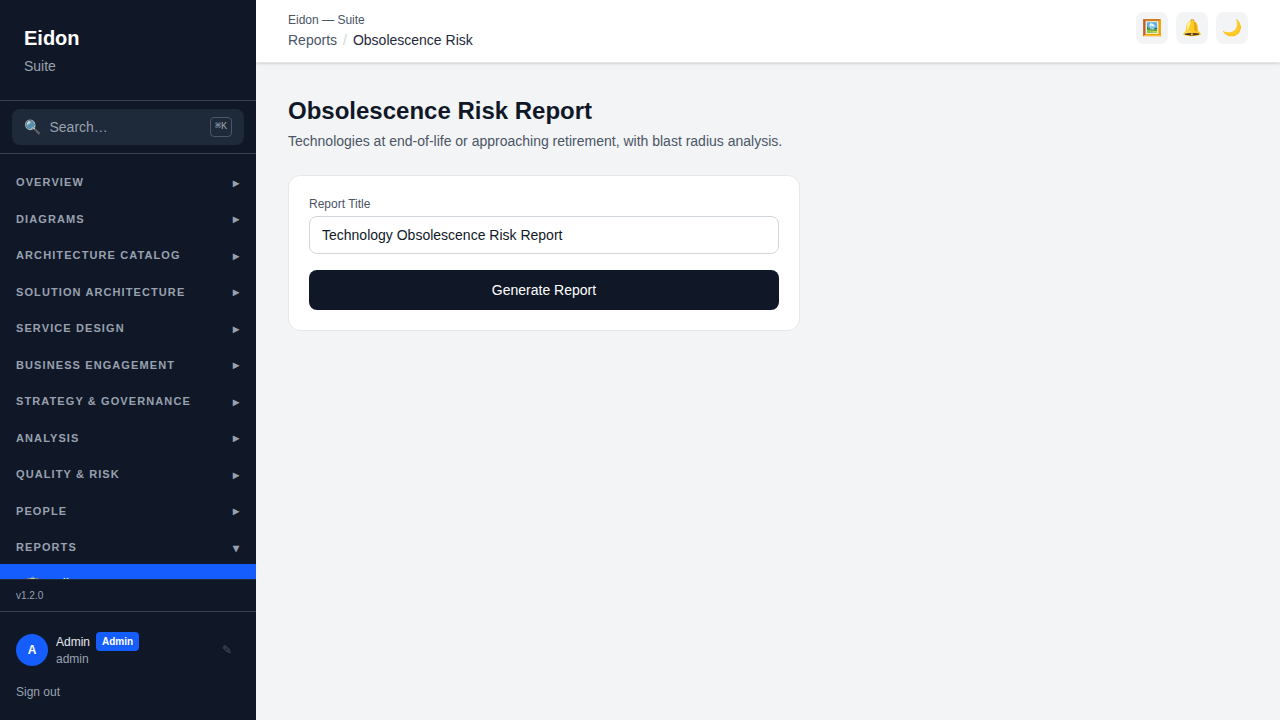Toggle dark mode moon icon
The image size is (1280, 720).
pyautogui.click(x=1232, y=28)
